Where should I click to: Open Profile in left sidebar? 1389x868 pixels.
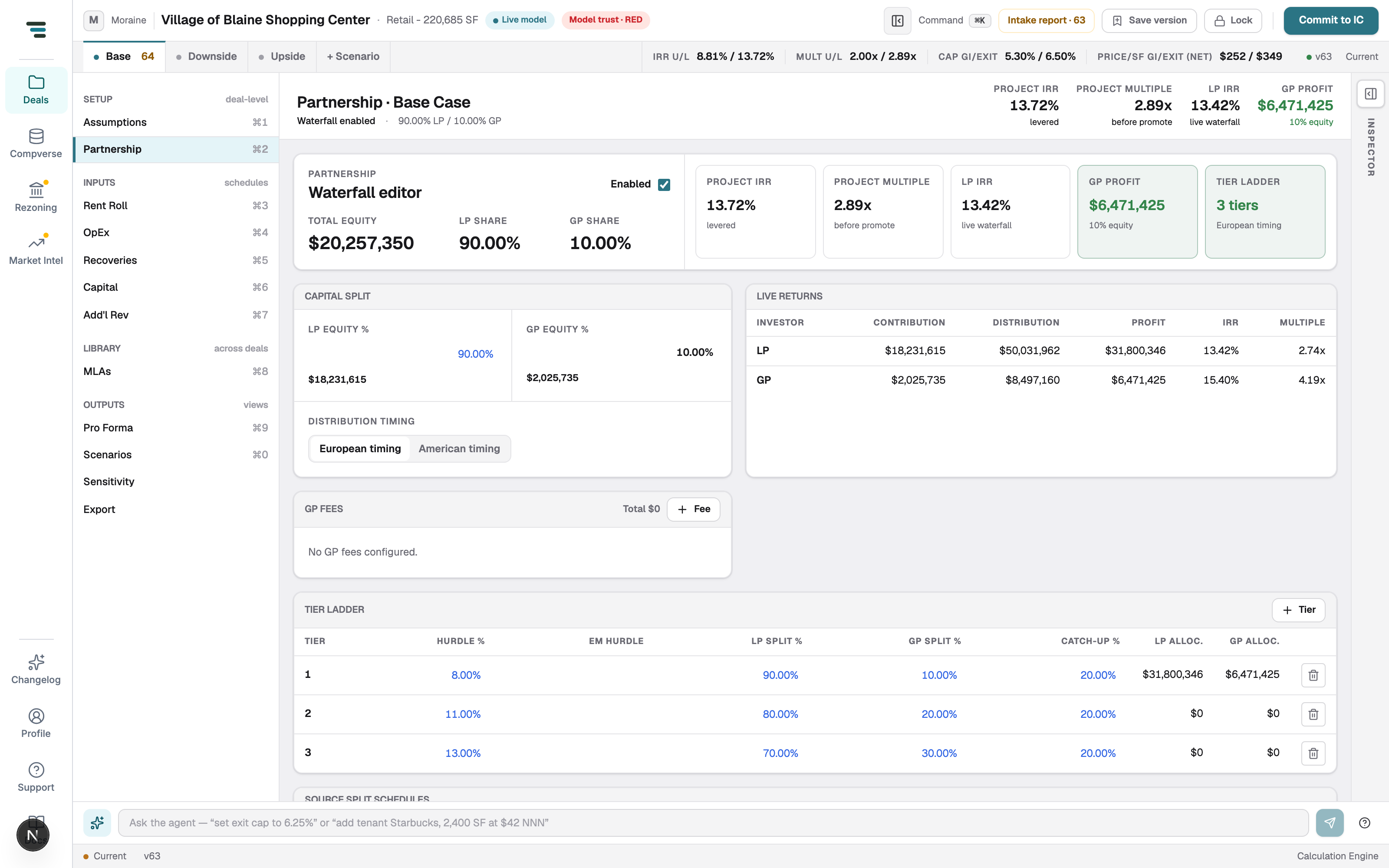coord(36,723)
